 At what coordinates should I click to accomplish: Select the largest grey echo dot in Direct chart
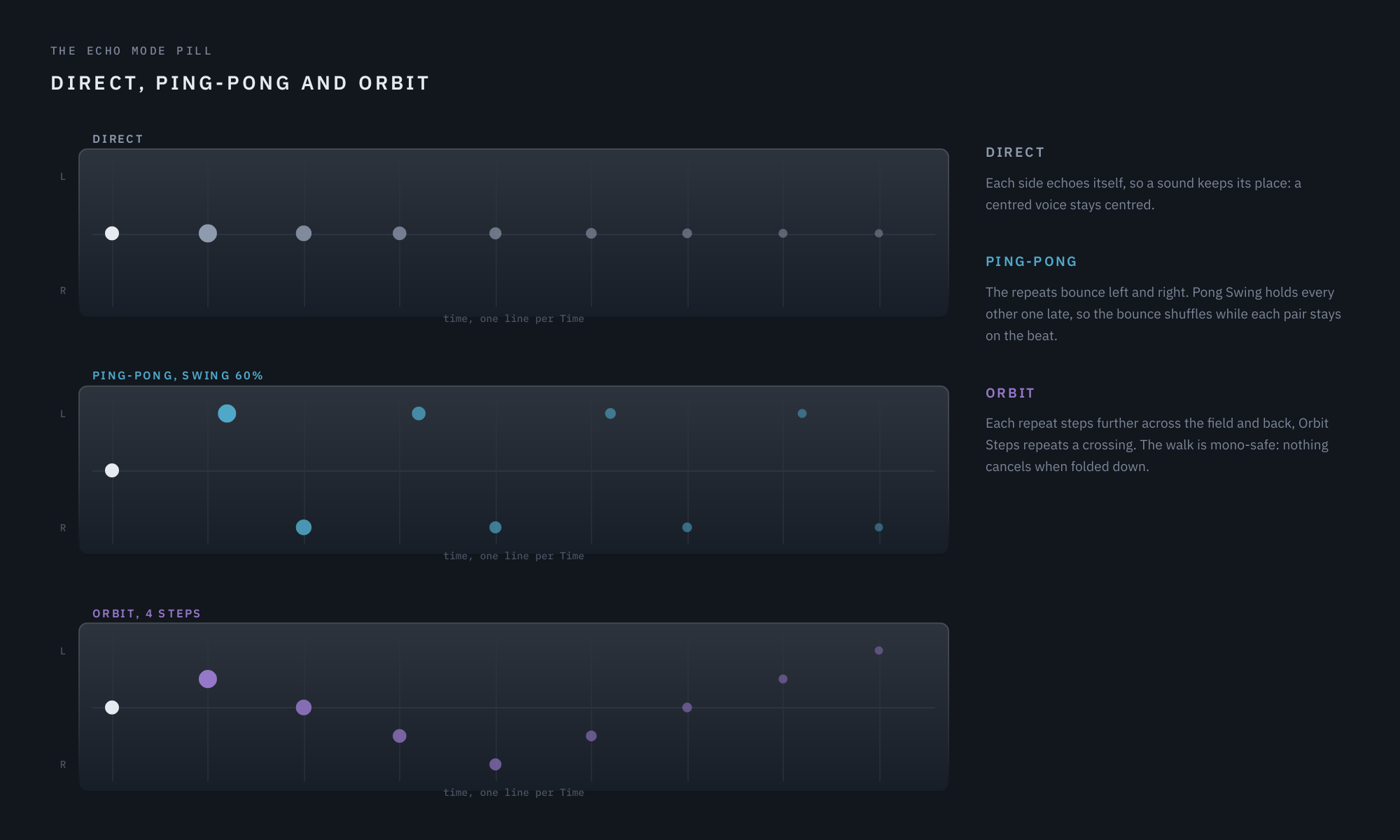coord(208,233)
